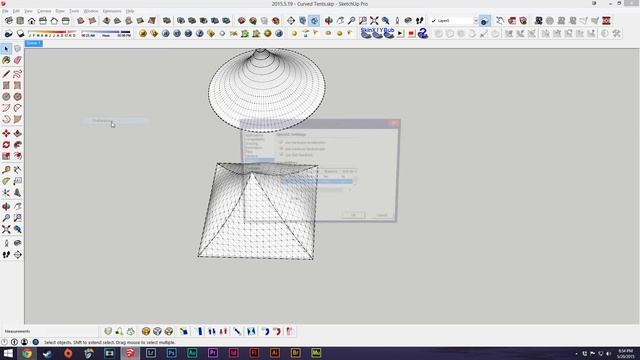Select the Move tool
640x360 pixels.
(6, 133)
